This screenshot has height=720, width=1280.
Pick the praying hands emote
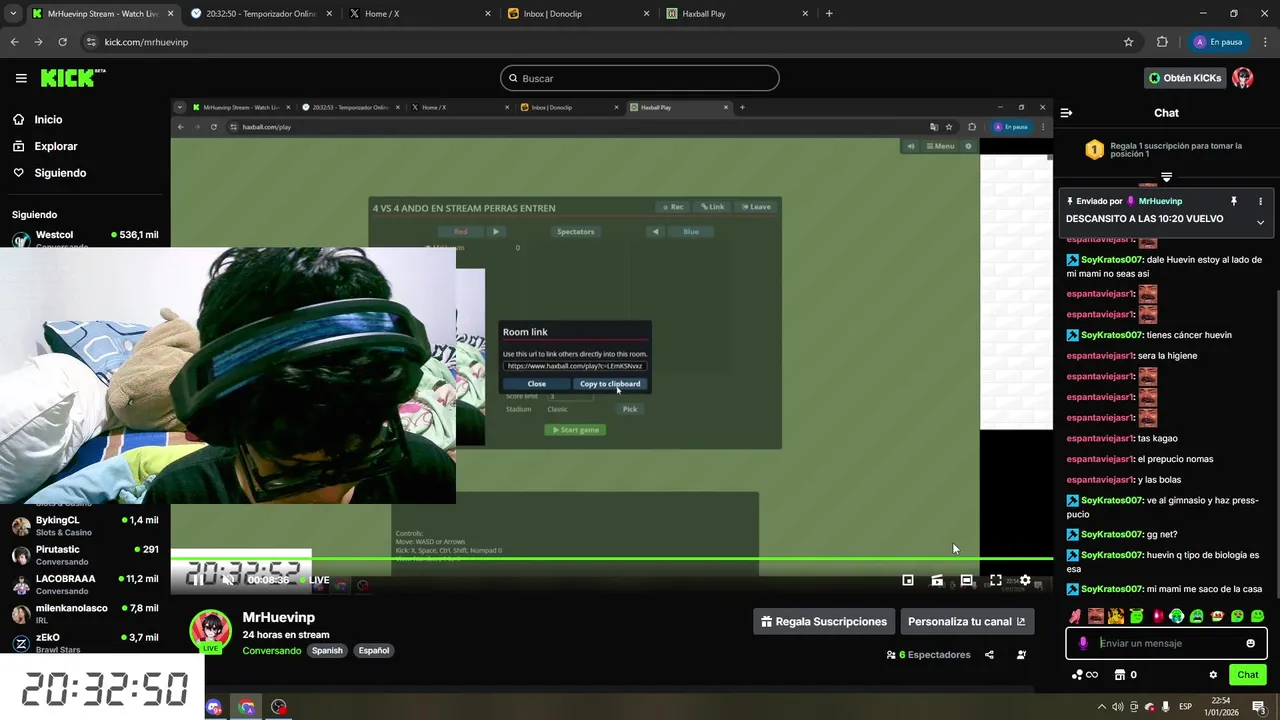tap(1075, 616)
